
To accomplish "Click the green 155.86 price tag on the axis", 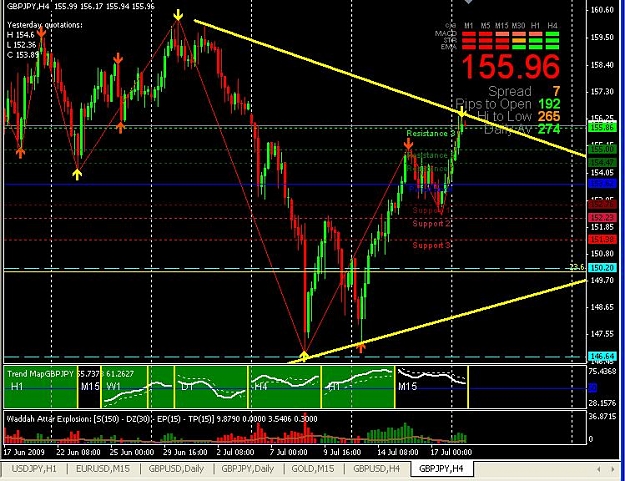I will tap(602, 127).
